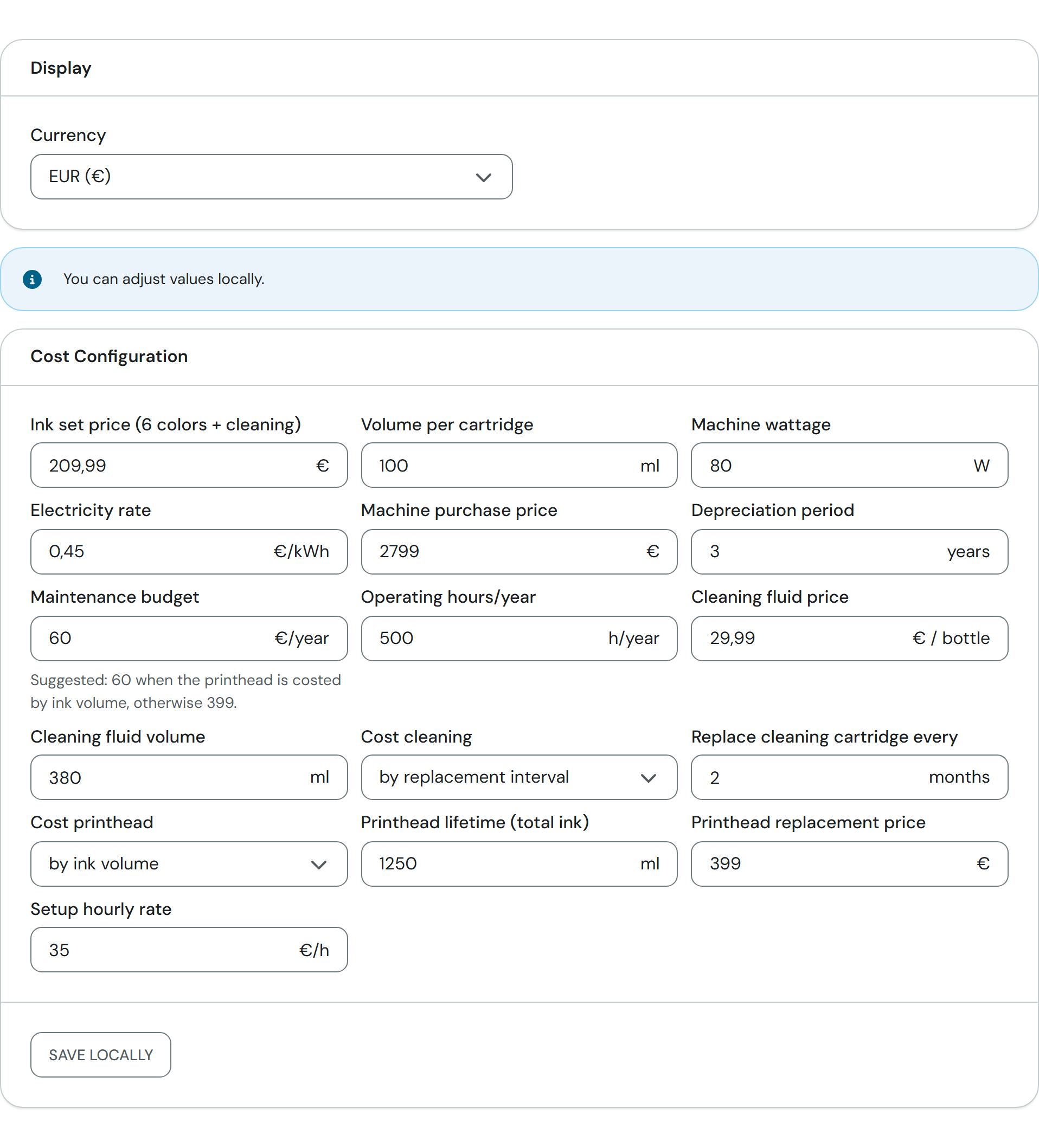Open the Cost cleaning dropdown

pos(519,777)
